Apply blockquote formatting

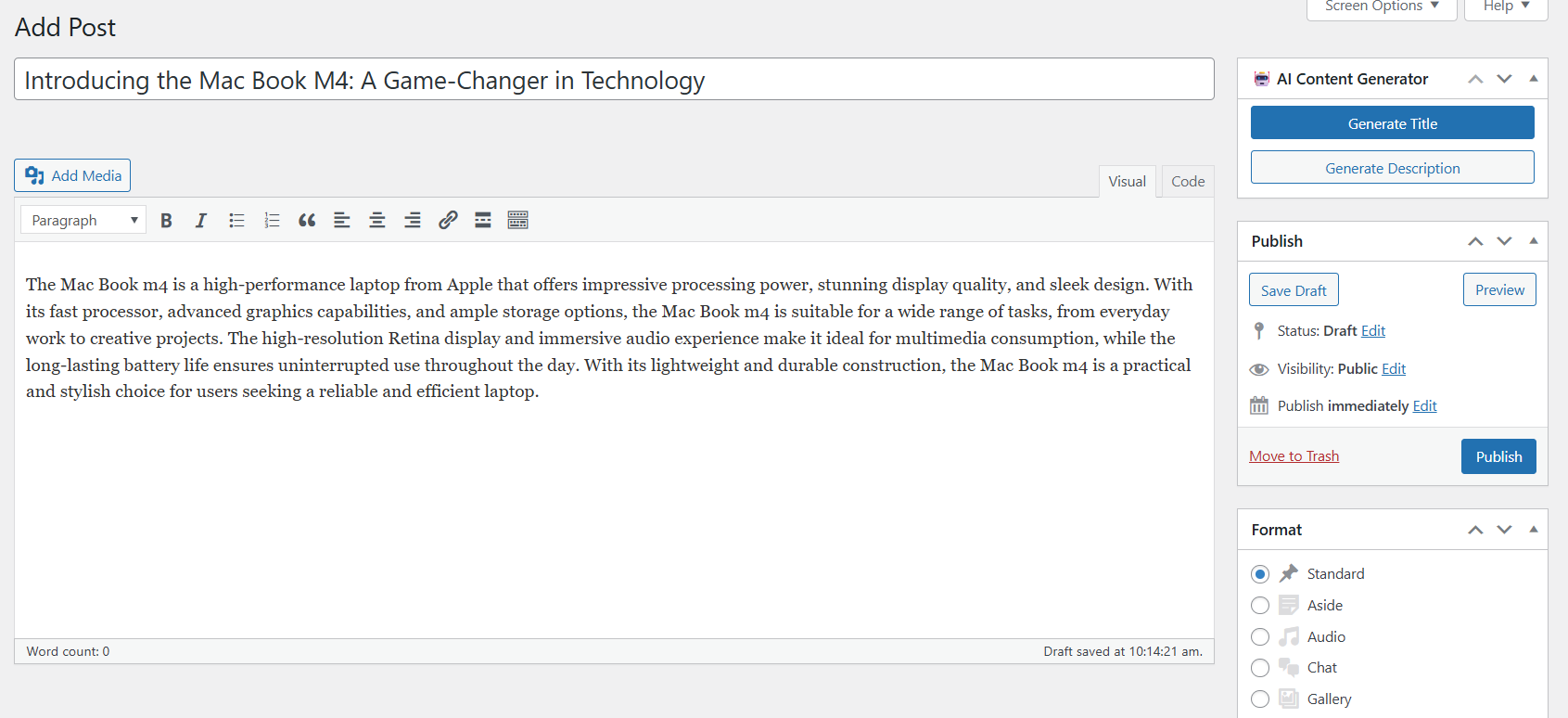307,220
